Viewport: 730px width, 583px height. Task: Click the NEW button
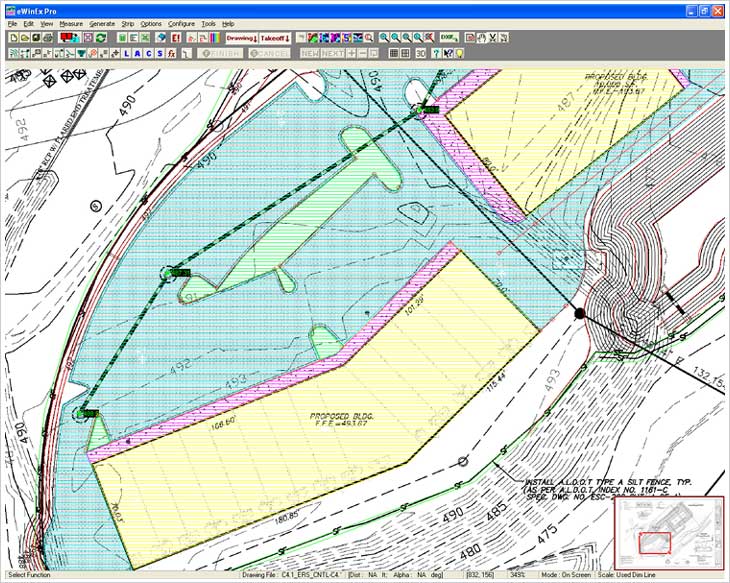tap(310, 53)
